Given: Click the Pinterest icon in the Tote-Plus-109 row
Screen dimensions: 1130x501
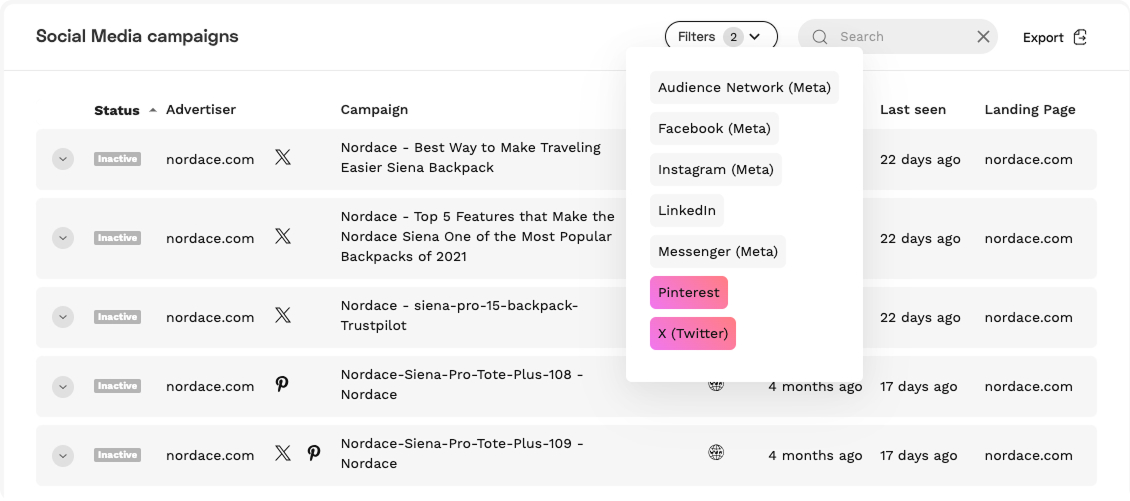Looking at the screenshot, I should [x=314, y=454].
